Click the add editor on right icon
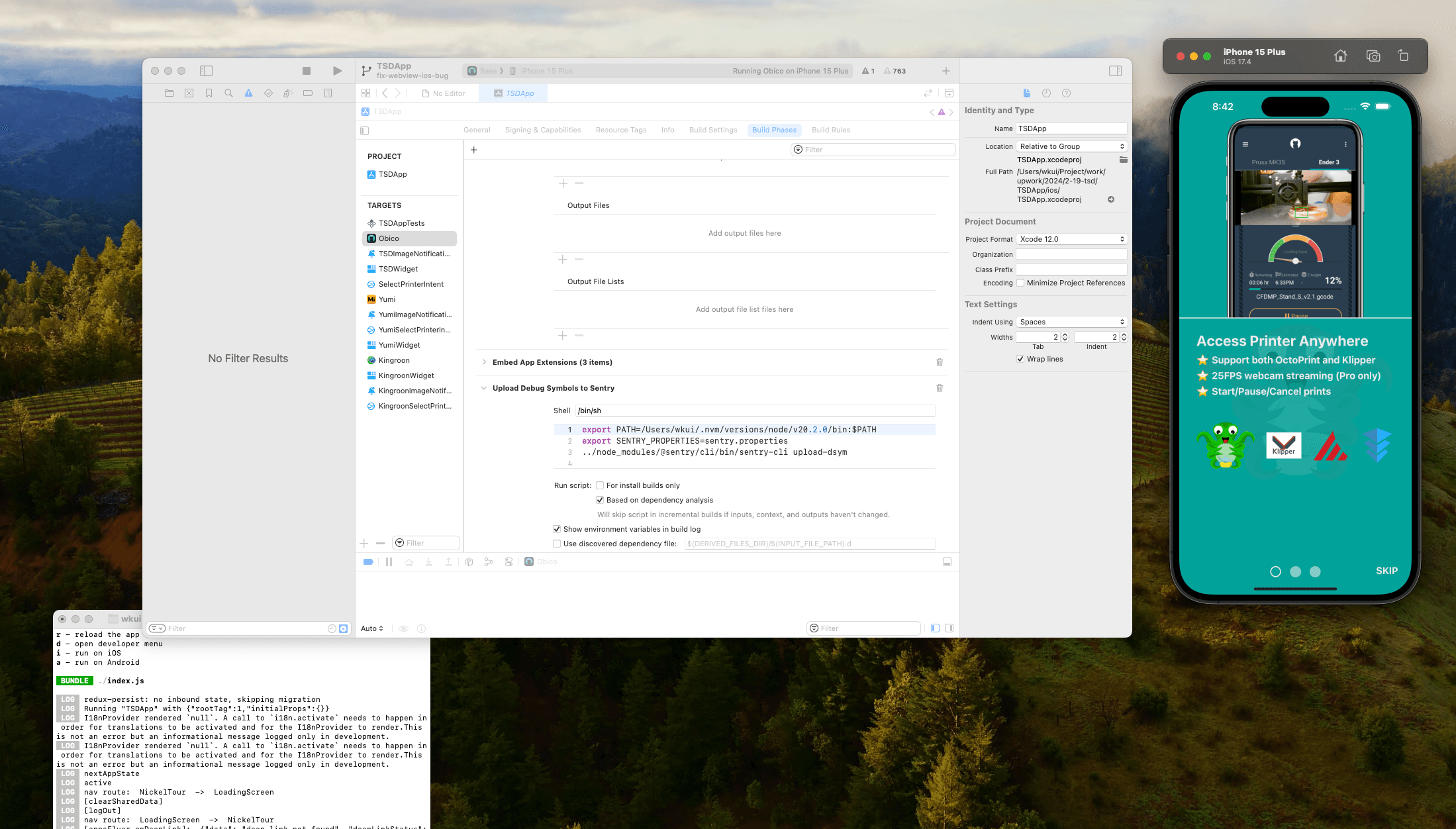The height and width of the screenshot is (829, 1456). pyautogui.click(x=949, y=93)
